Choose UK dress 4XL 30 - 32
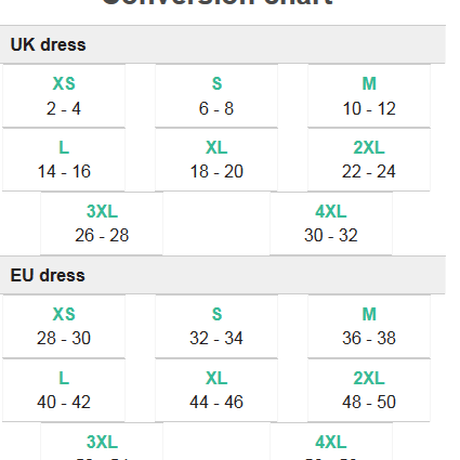Viewport: 460px width, 460px height. point(331,224)
